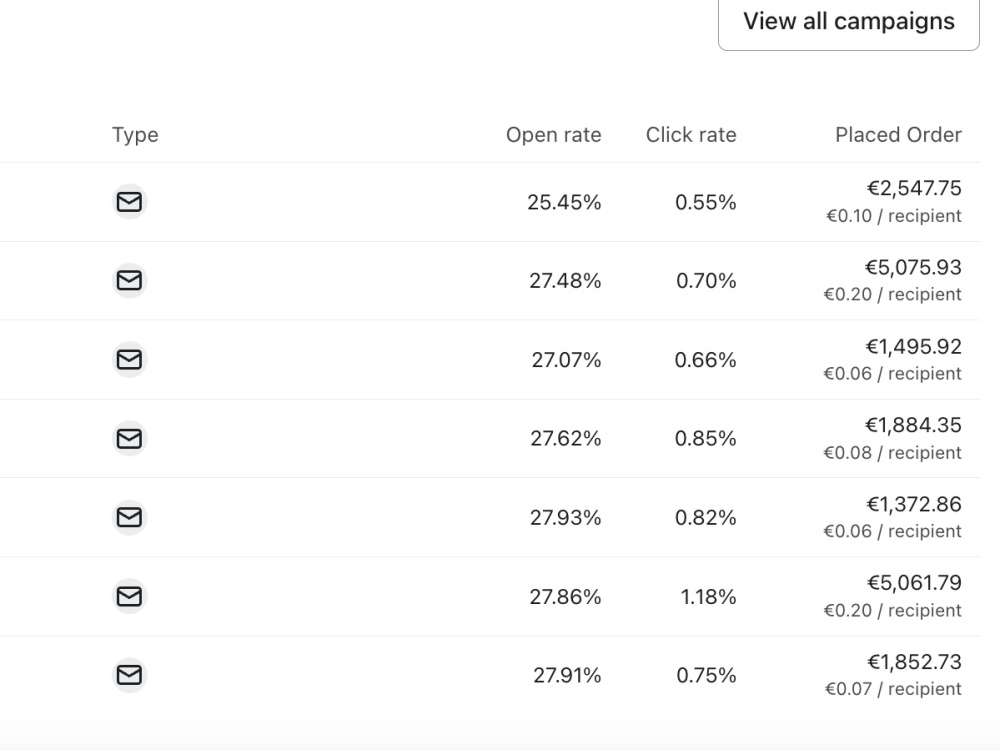
Task: Select the €5,075.93 placed order value
Action: (913, 267)
